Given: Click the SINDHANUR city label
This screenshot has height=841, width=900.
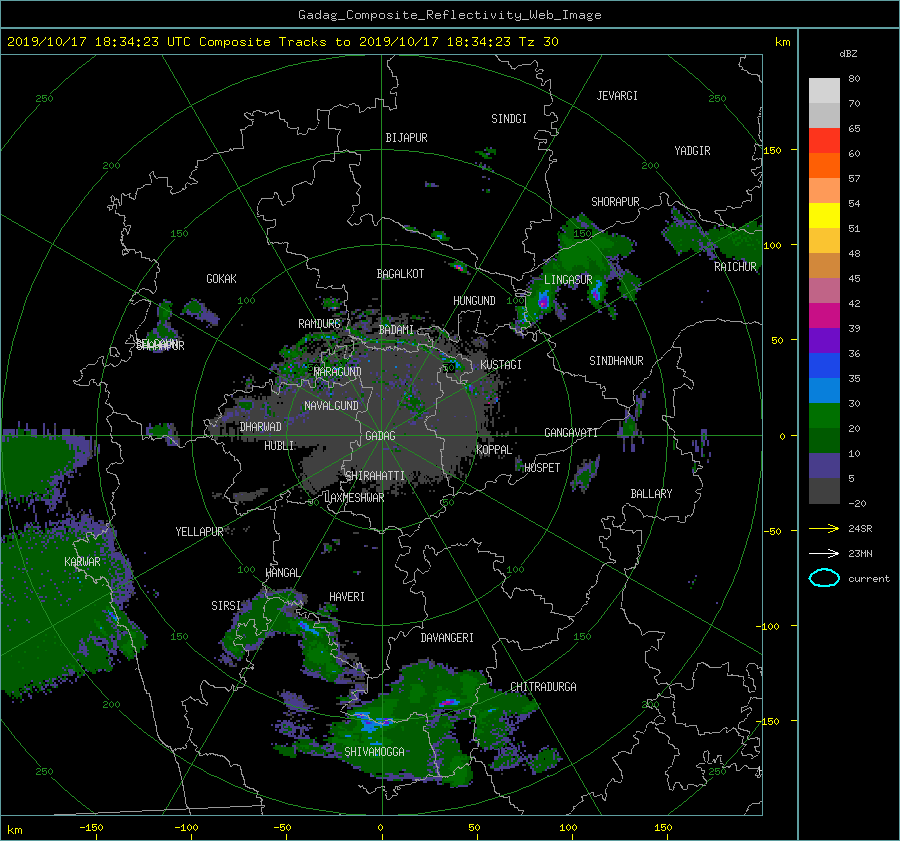Looking at the screenshot, I should point(616,361).
